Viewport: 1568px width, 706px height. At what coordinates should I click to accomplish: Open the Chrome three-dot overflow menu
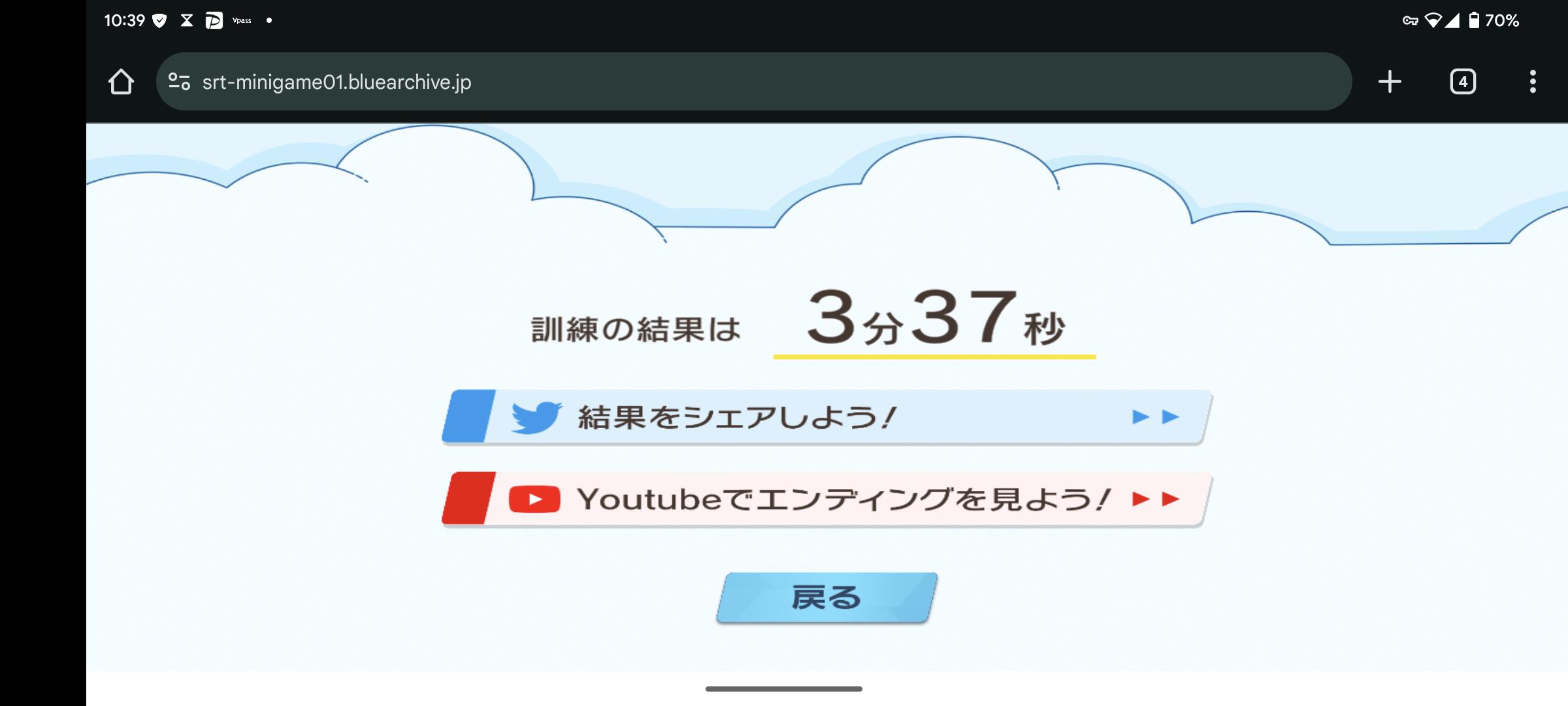[x=1533, y=82]
